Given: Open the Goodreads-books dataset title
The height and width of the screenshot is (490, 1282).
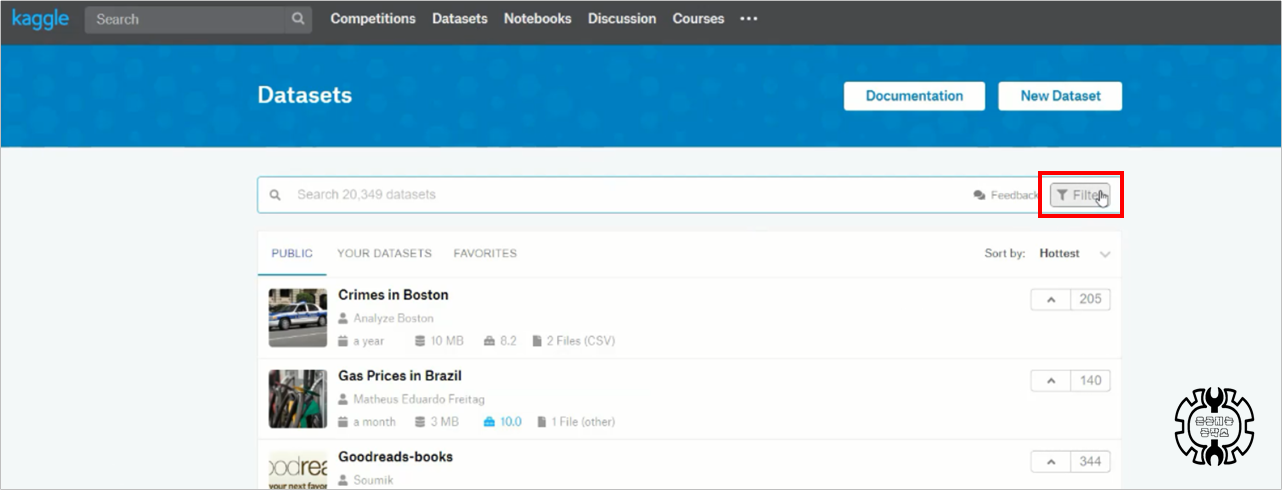Looking at the screenshot, I should (395, 457).
